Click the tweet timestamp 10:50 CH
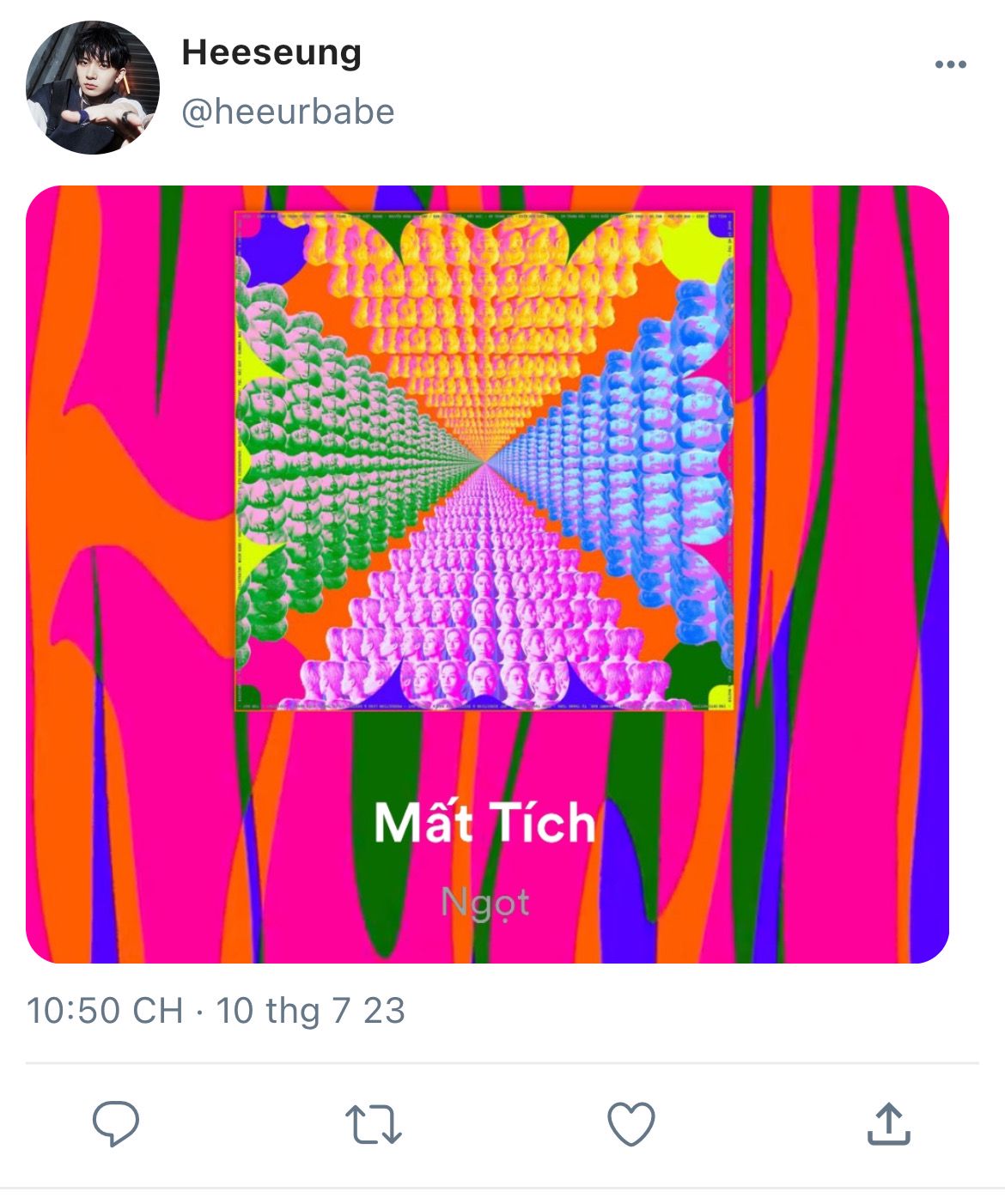Image resolution: width=1005 pixels, height=1204 pixels. click(x=105, y=1011)
